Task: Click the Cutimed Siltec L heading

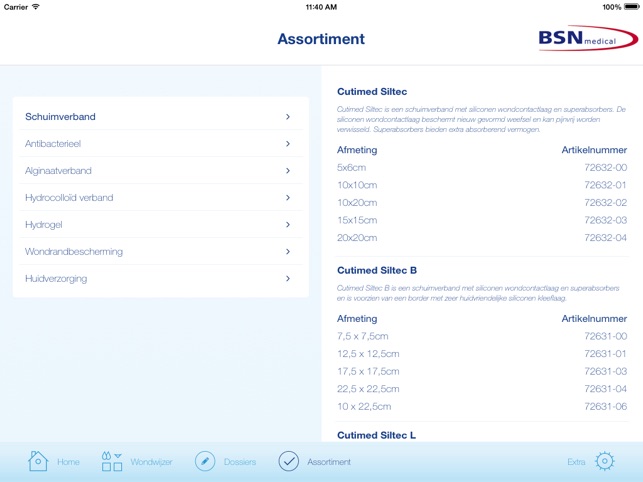Action: (376, 435)
